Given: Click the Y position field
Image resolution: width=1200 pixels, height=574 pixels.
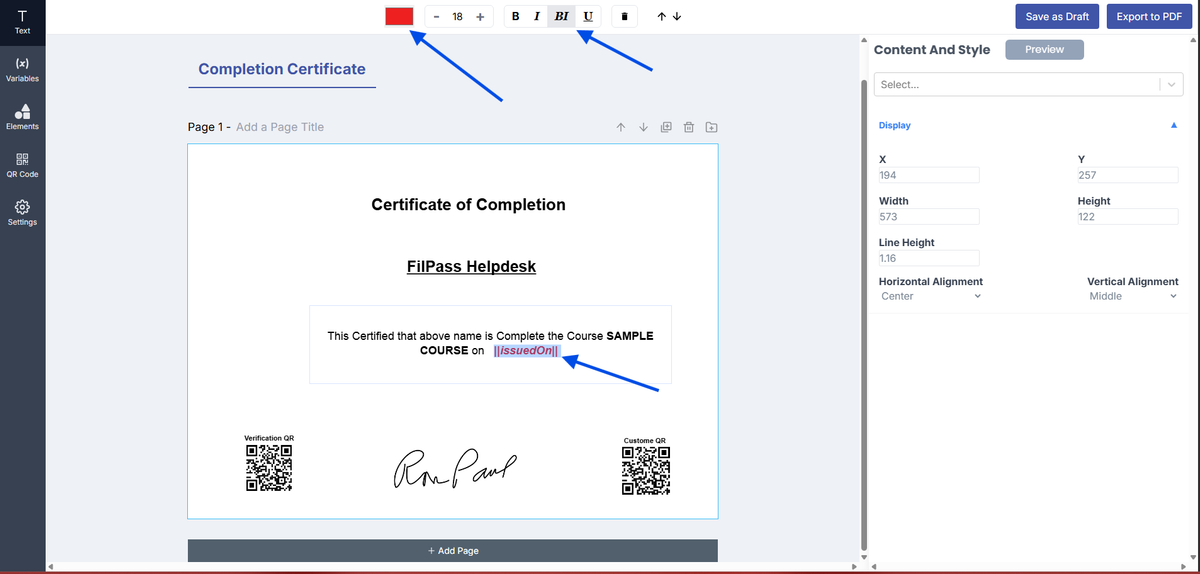Looking at the screenshot, I should pyautogui.click(x=1127, y=176).
